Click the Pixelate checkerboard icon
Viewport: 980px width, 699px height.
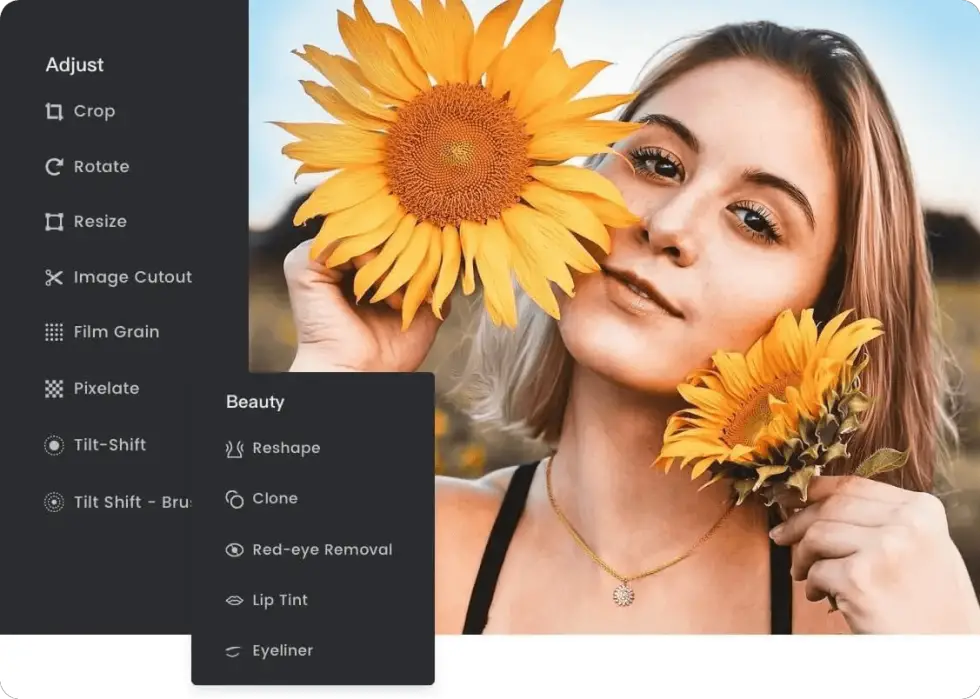point(56,388)
